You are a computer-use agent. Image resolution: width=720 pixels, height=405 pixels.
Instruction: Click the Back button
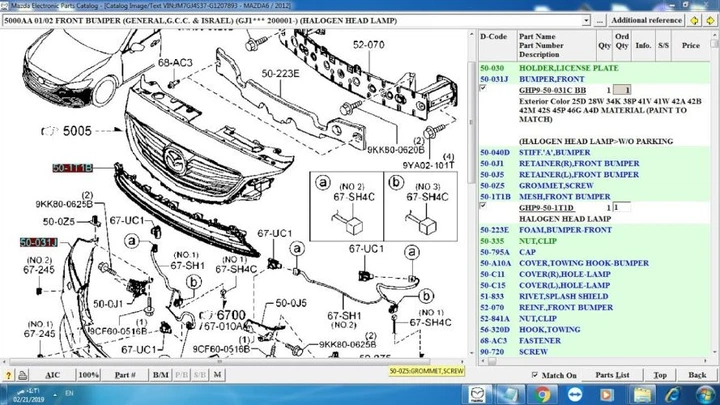tap(697, 375)
